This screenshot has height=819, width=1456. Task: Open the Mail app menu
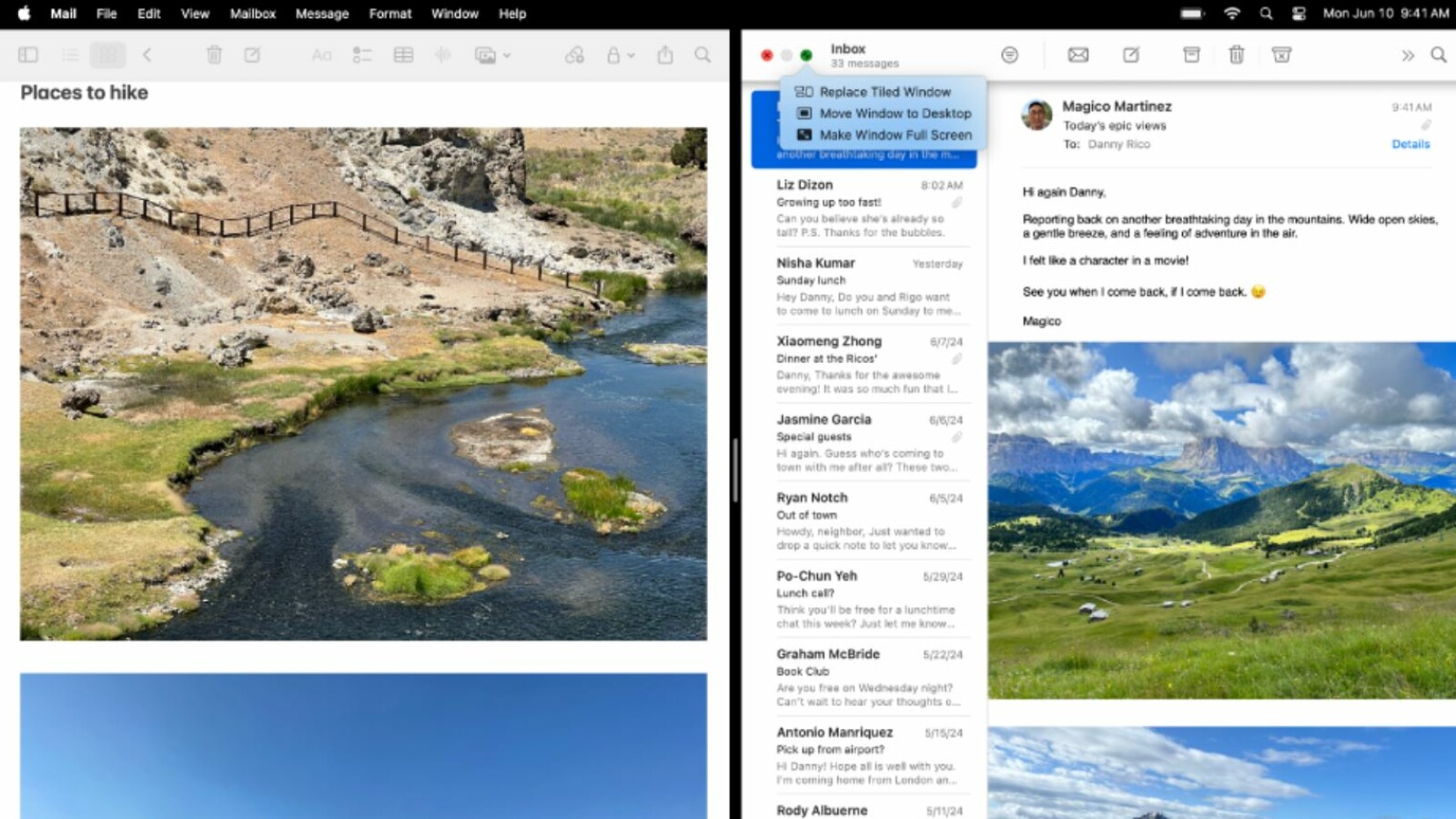[64, 14]
